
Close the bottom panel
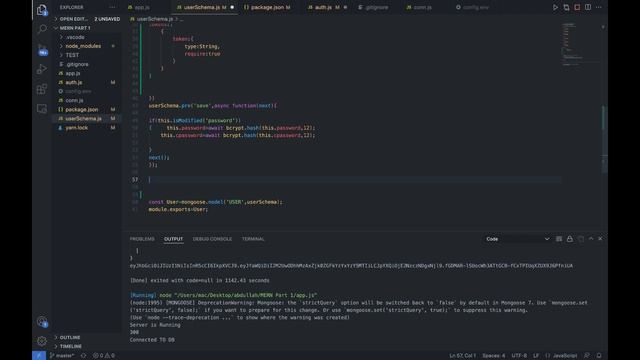[600, 239]
